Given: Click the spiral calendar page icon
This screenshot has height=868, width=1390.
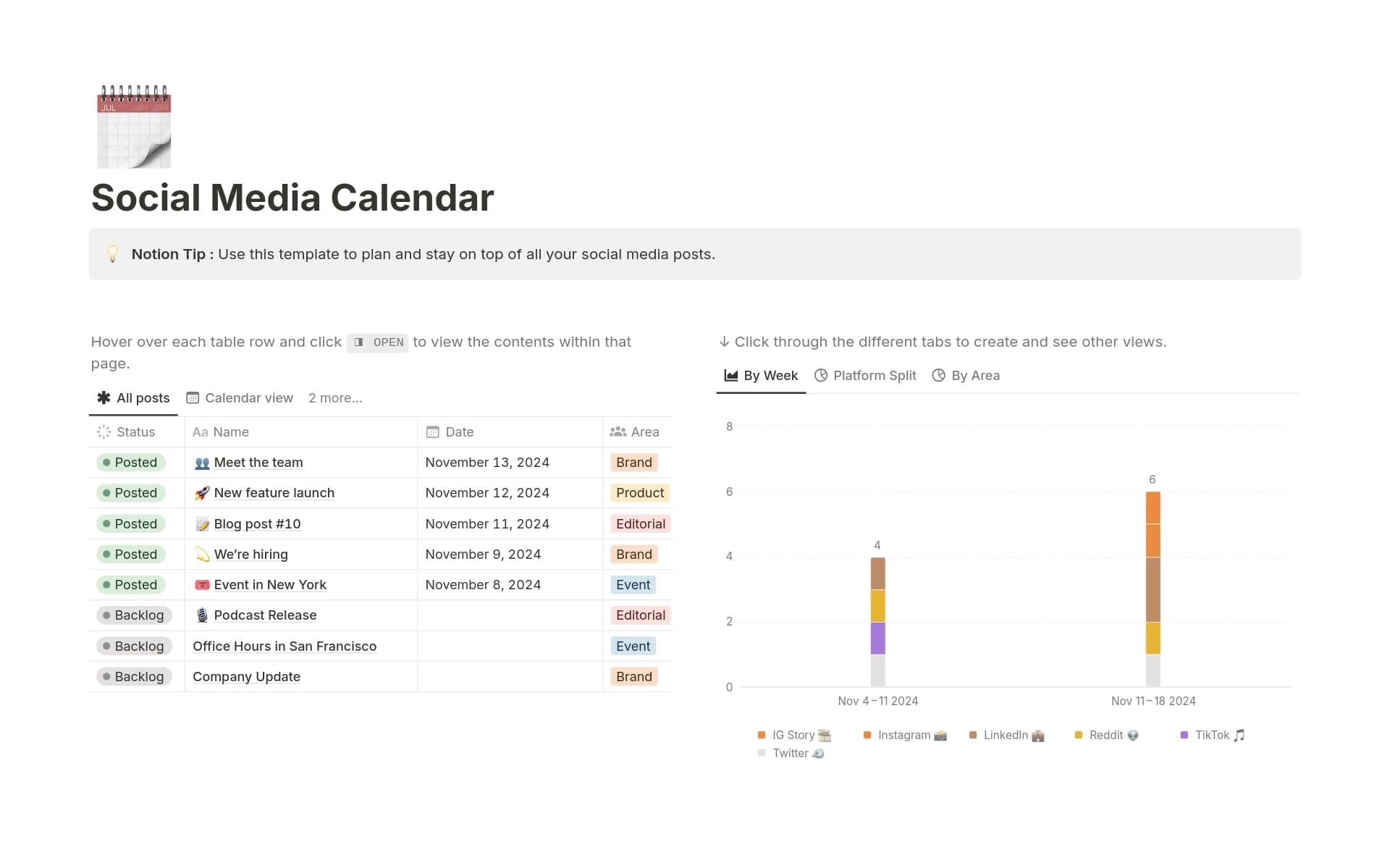Looking at the screenshot, I should 133,125.
